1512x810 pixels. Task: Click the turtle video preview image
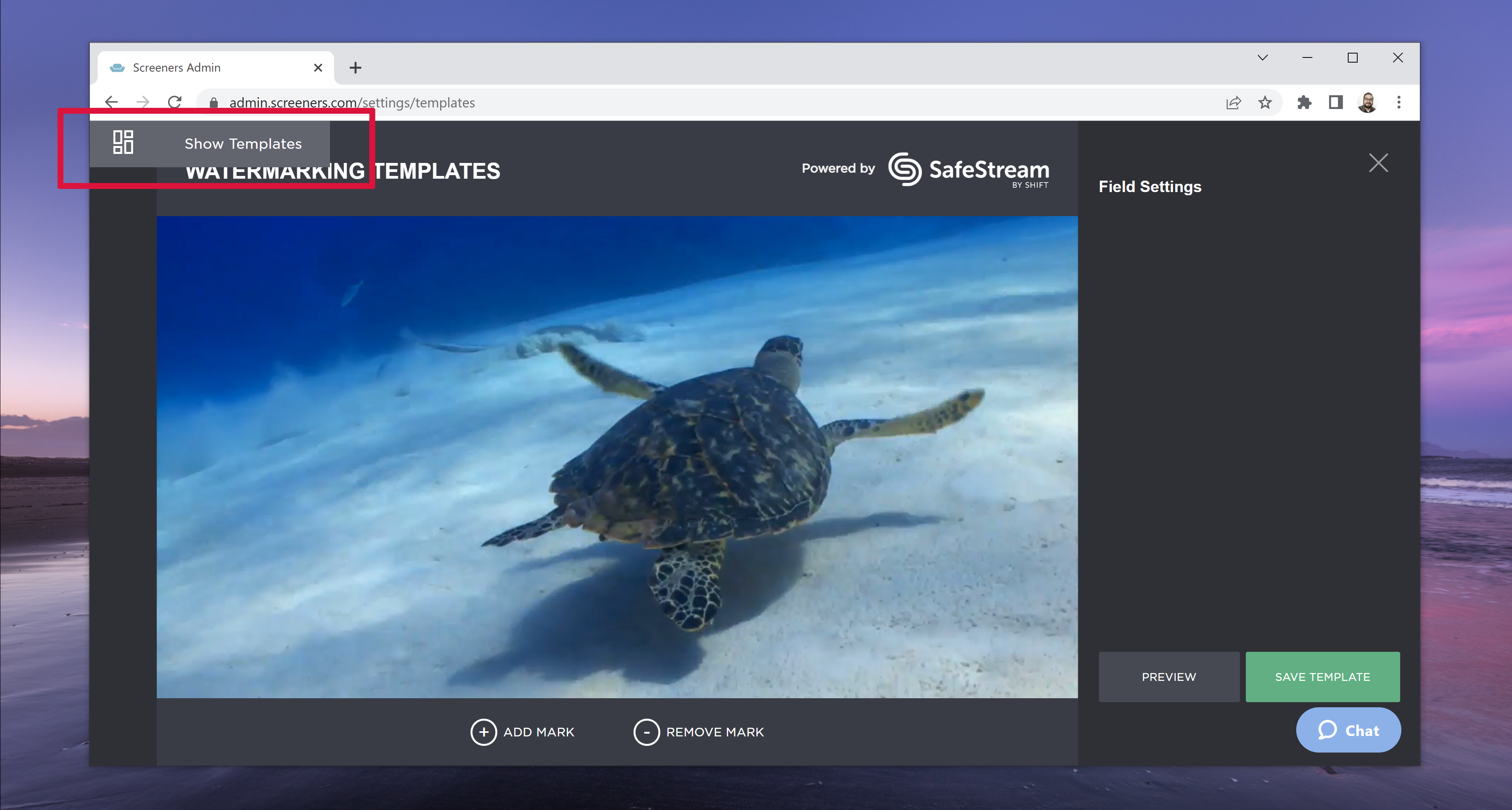tap(616, 457)
